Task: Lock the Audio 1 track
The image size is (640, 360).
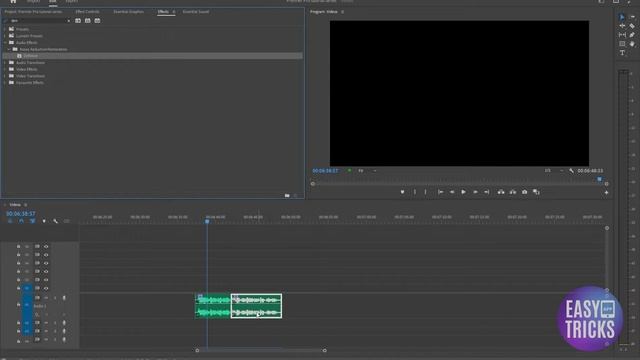Action: 18,304
